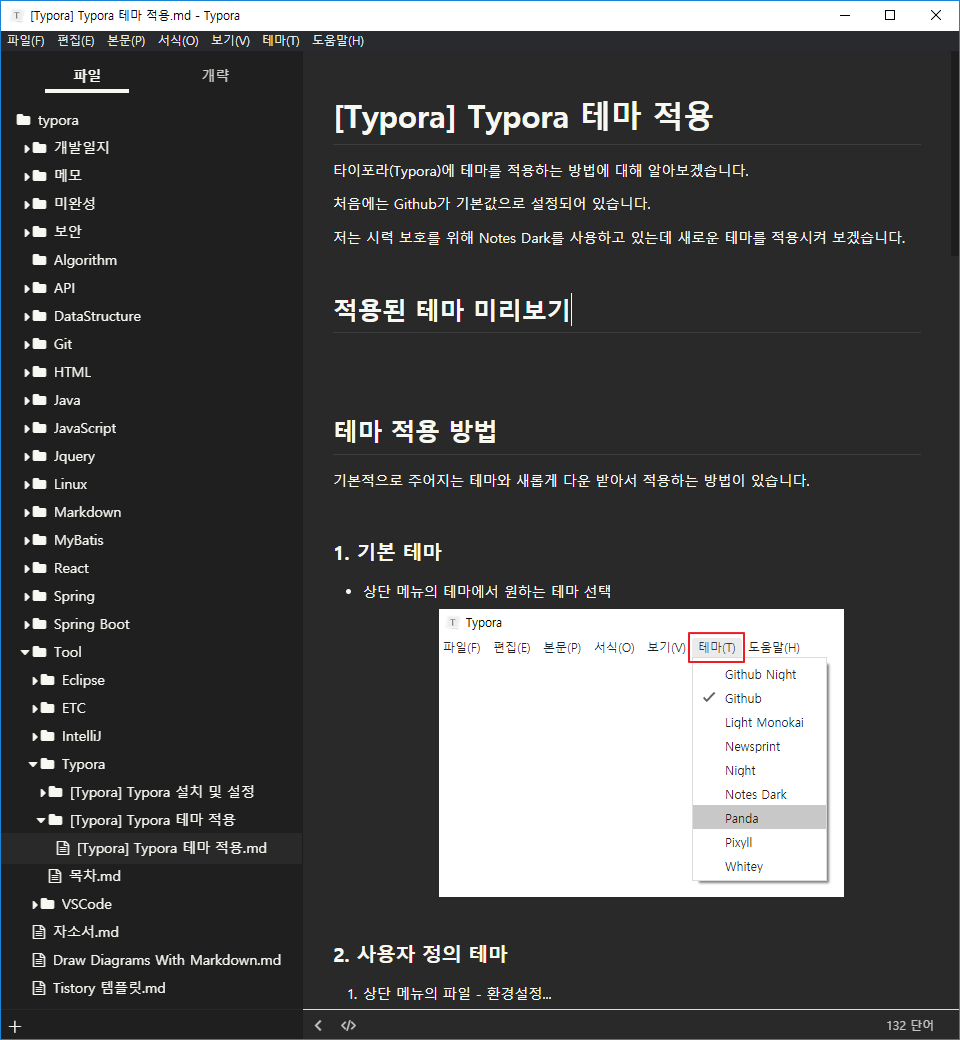This screenshot has height=1040, width=960.
Task: Click the embedded theme menu screenshot
Action: [641, 753]
